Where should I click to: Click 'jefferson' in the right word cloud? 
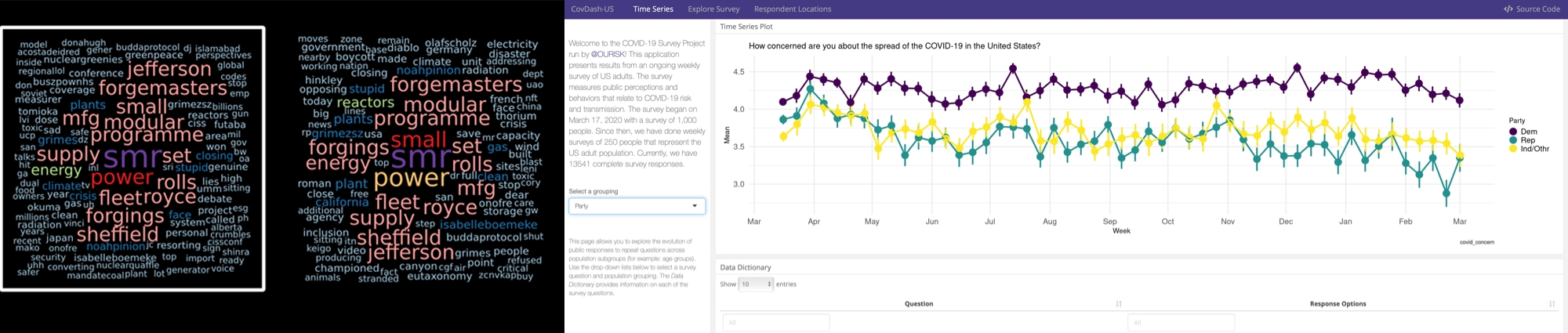pyautogui.click(x=410, y=253)
